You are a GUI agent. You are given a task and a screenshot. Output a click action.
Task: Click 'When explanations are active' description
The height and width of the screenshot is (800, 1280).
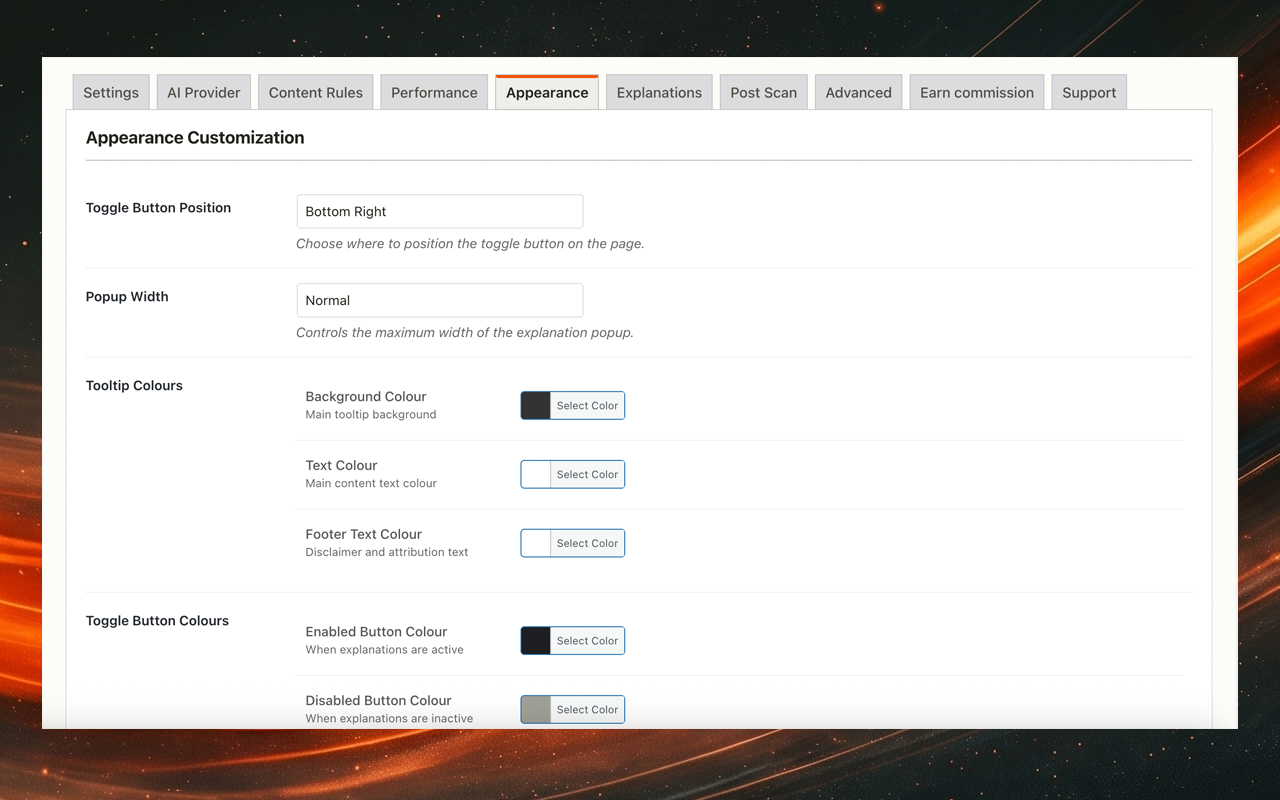coord(384,650)
